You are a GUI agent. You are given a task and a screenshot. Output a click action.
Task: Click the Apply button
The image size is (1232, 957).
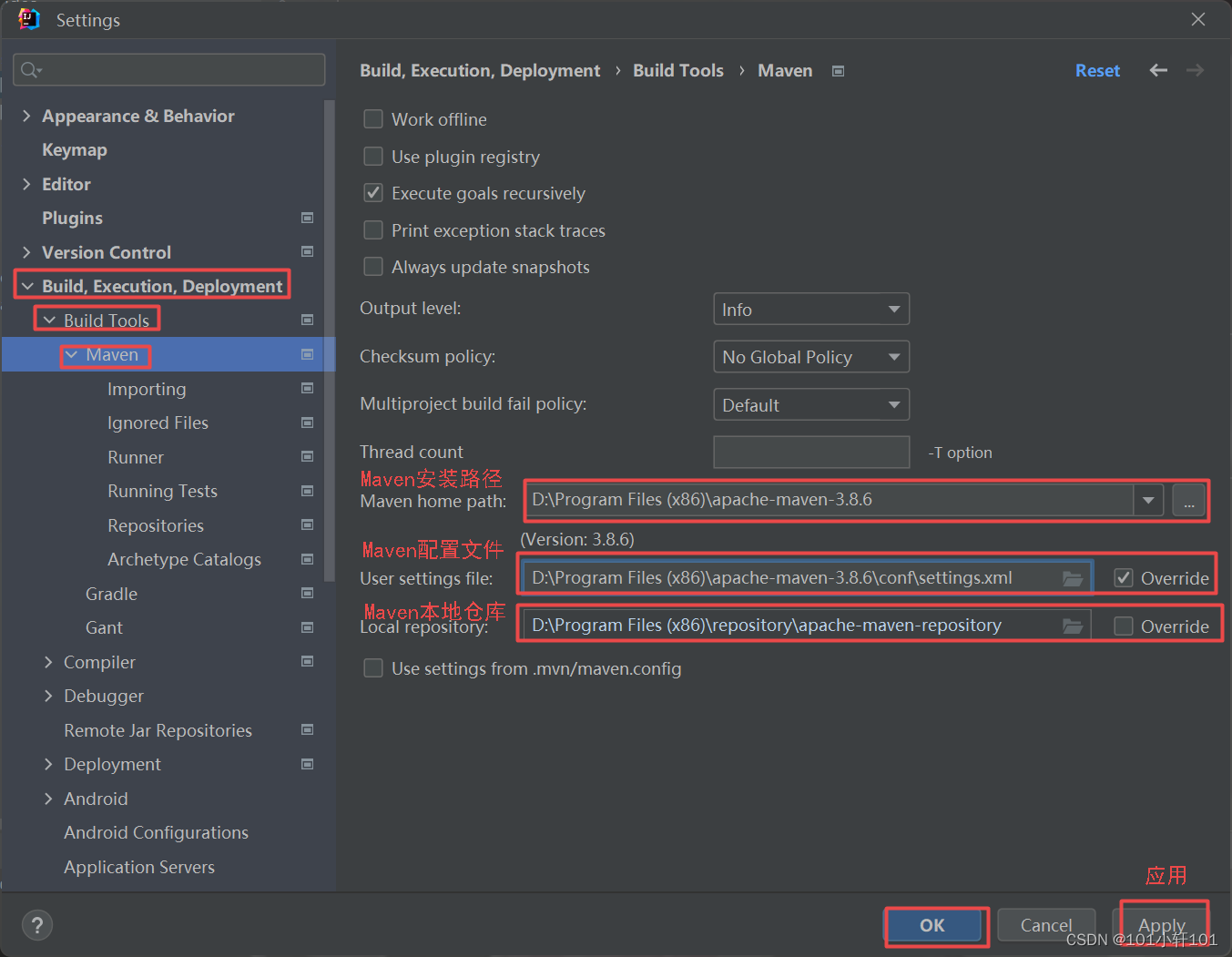point(1162,925)
